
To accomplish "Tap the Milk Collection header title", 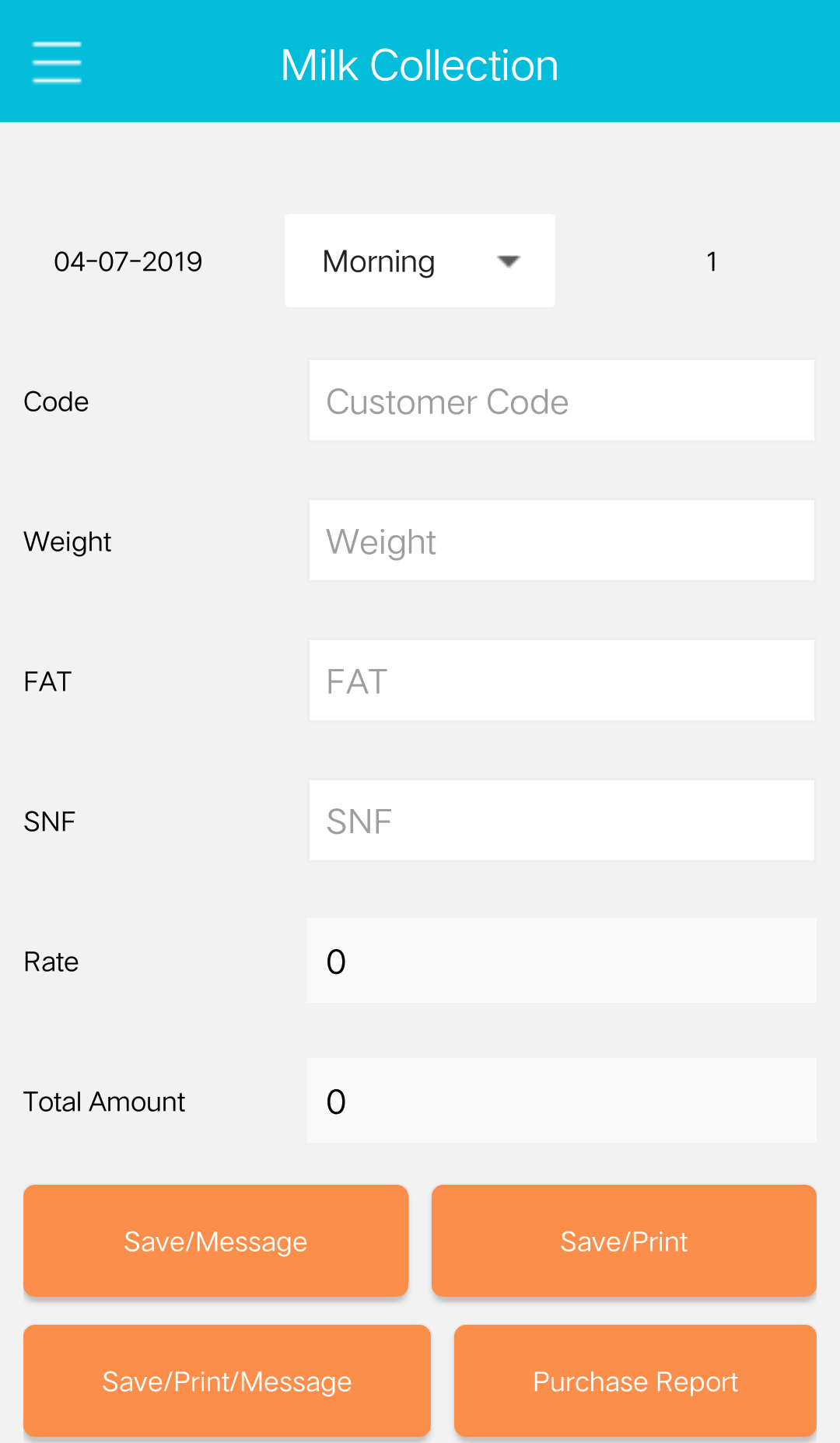I will [x=420, y=65].
